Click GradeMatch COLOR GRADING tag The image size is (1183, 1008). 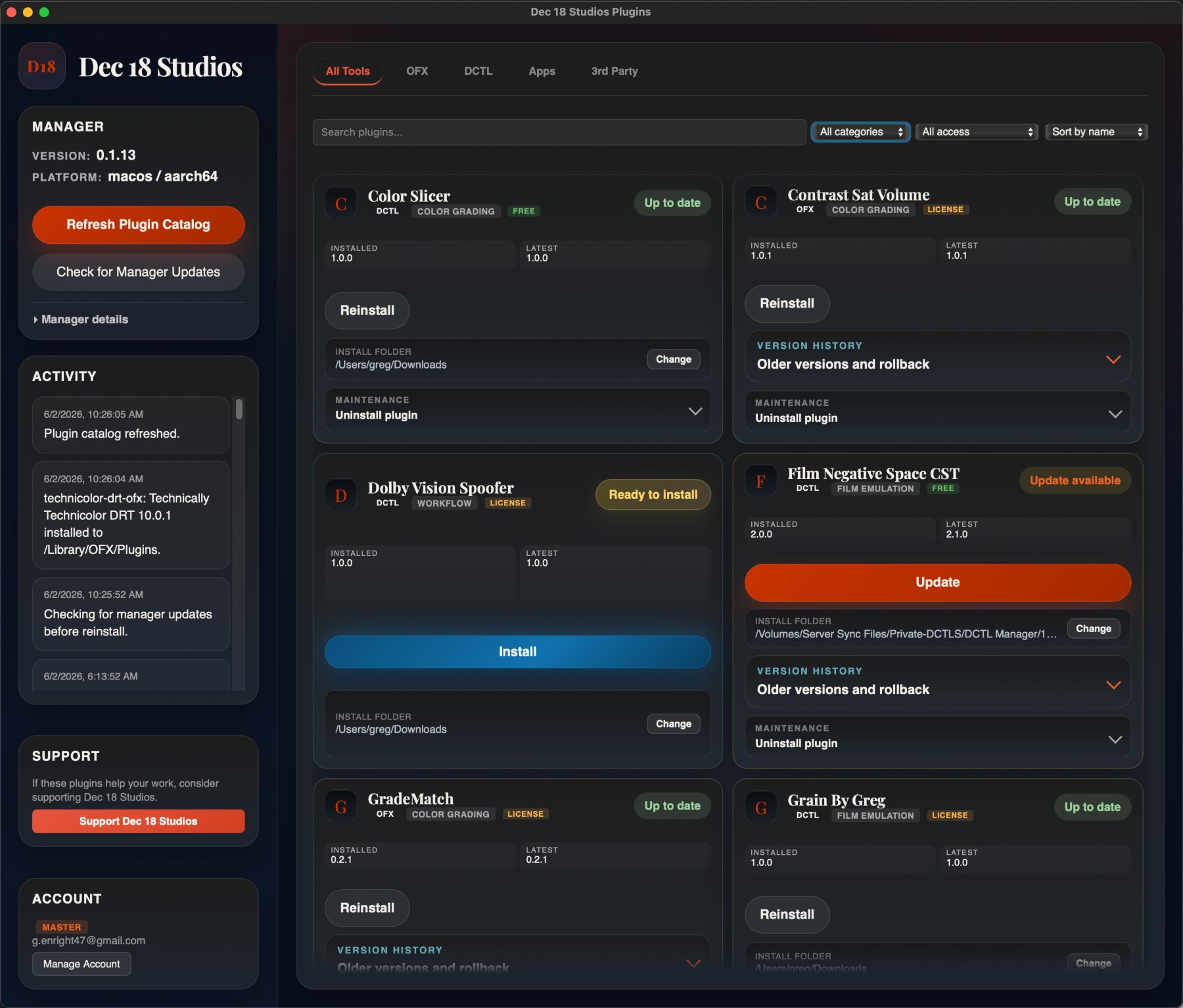[450, 815]
